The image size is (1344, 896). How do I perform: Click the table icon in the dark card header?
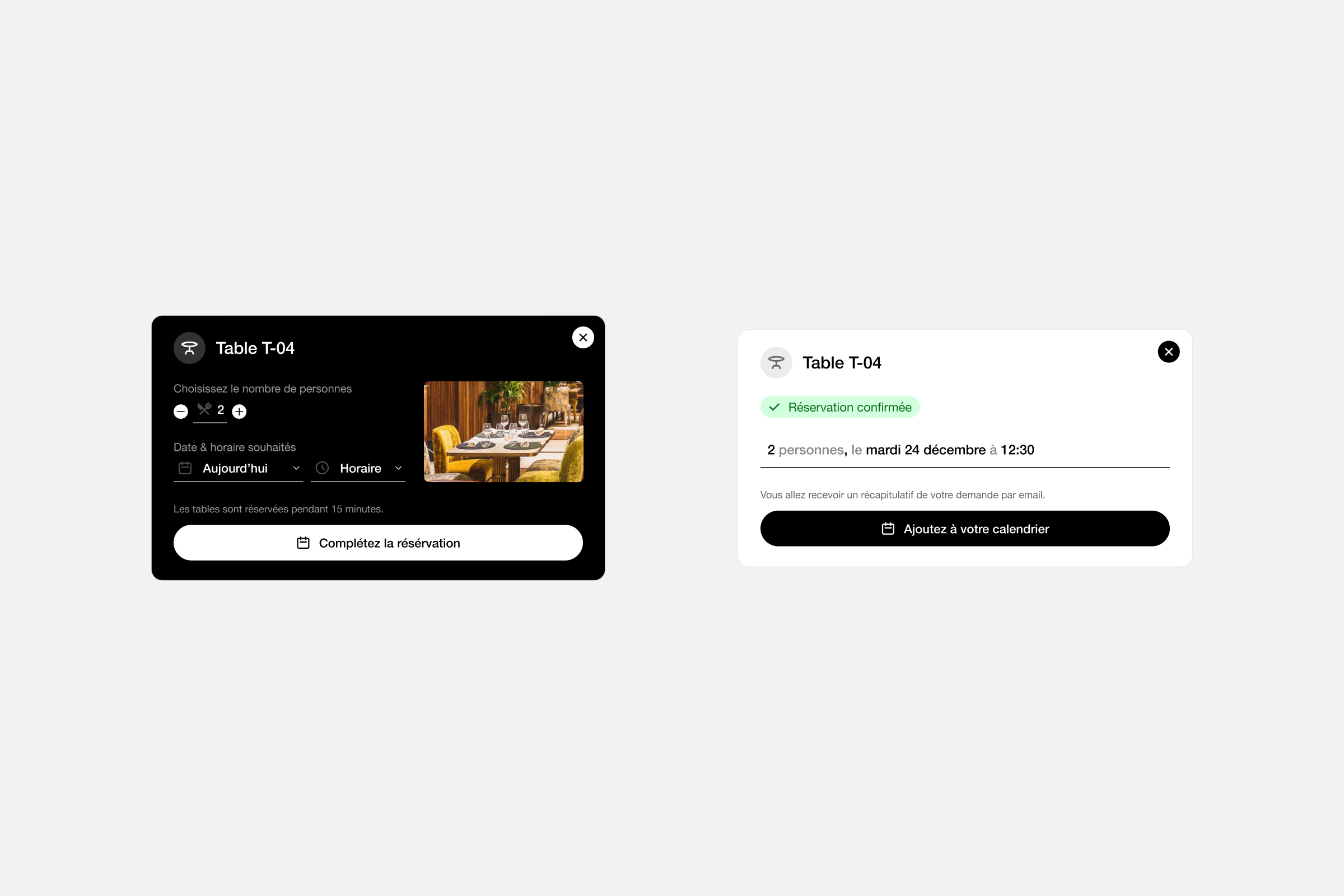point(189,348)
